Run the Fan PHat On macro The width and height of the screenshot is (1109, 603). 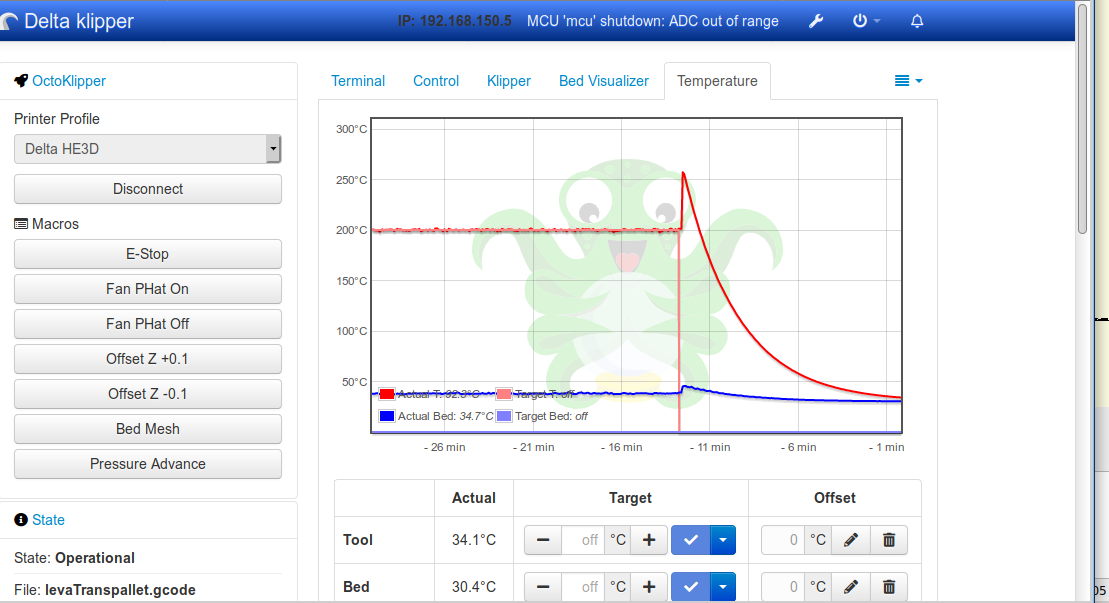click(x=147, y=289)
